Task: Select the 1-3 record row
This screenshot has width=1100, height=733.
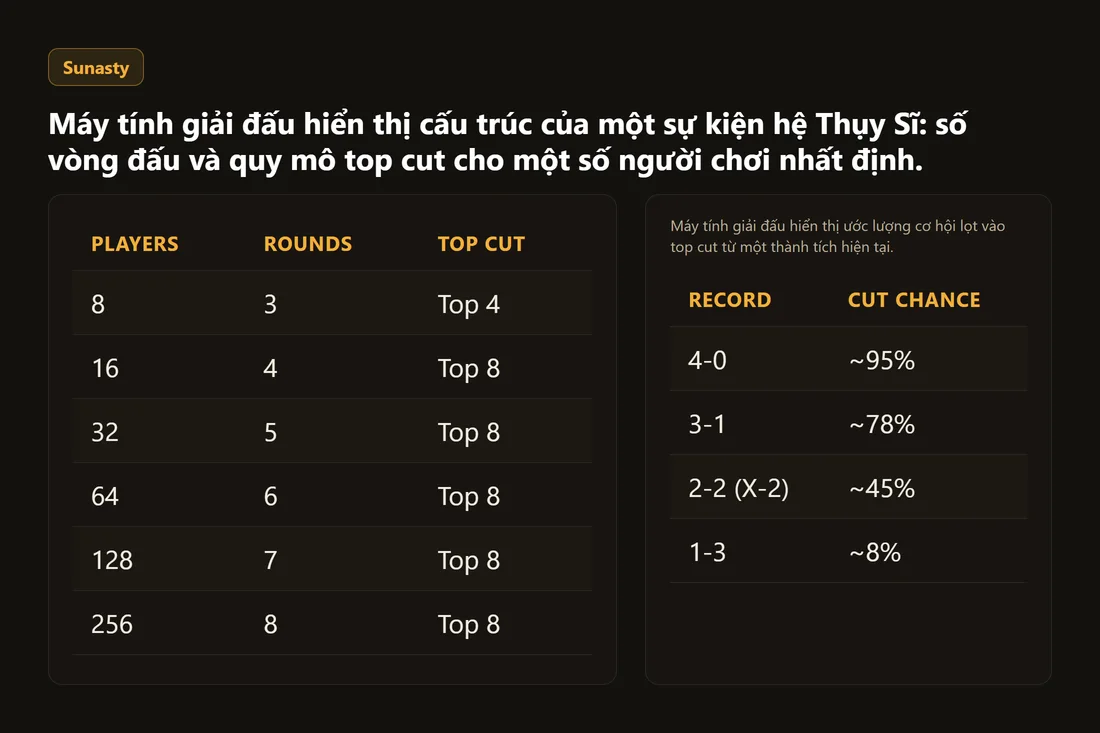Action: 848,551
